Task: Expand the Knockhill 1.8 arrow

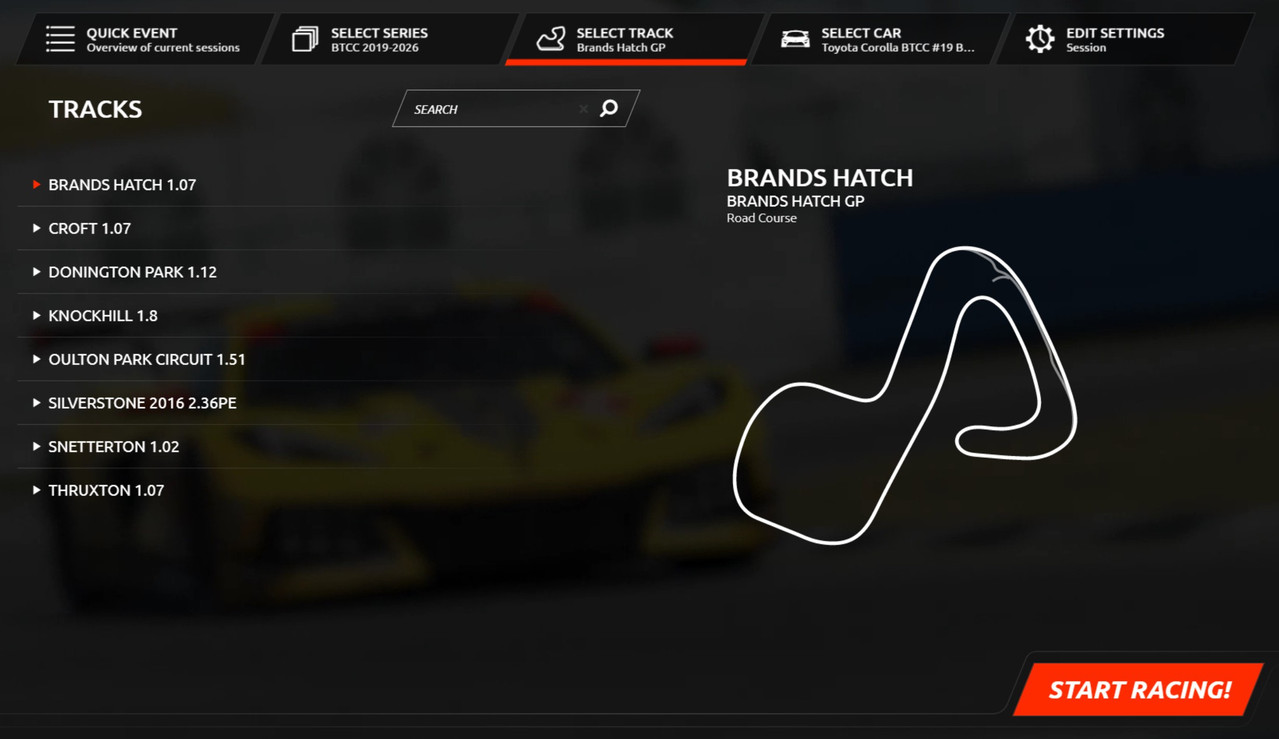Action: pos(36,316)
